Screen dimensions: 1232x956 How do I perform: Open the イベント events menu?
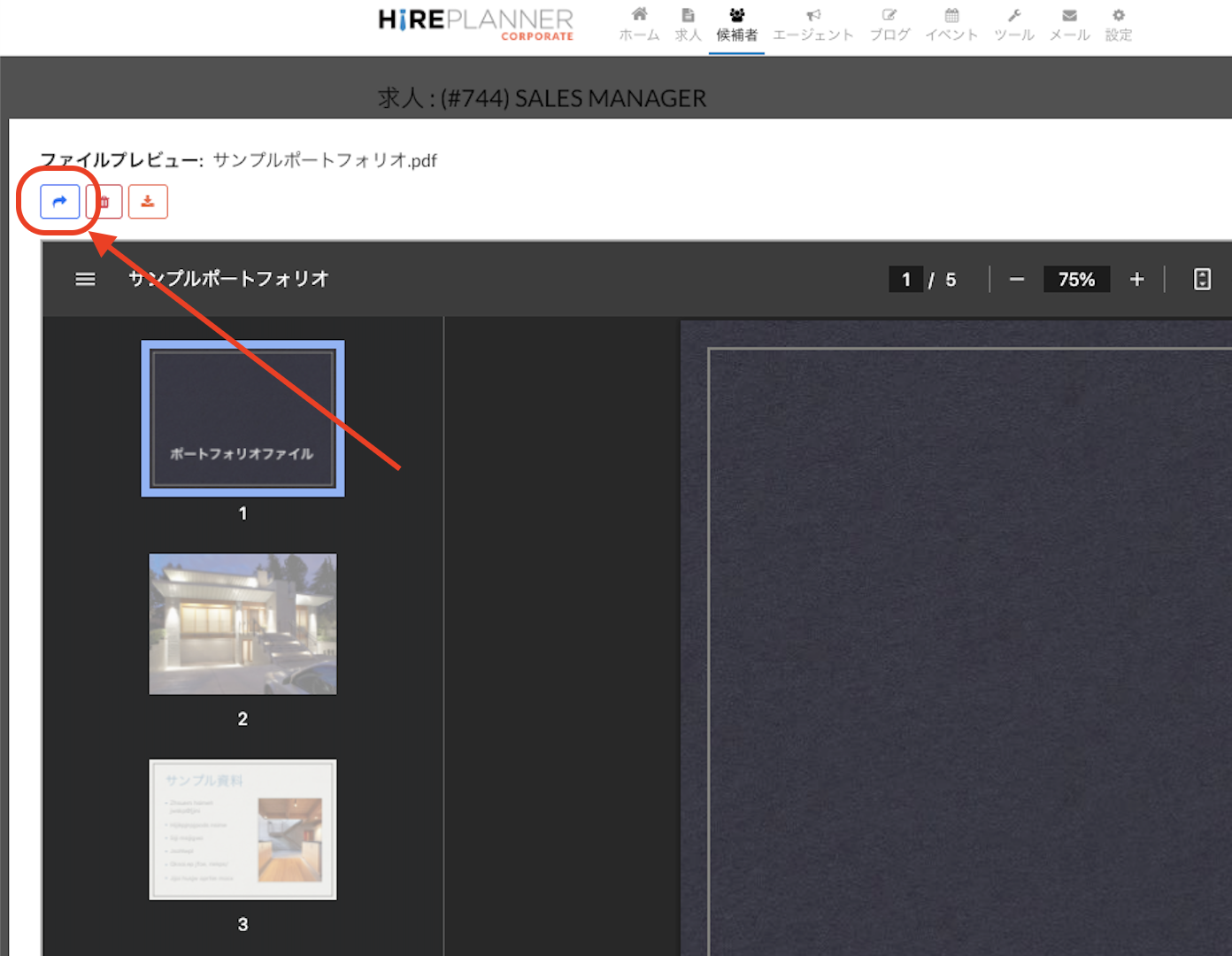pyautogui.click(x=951, y=25)
